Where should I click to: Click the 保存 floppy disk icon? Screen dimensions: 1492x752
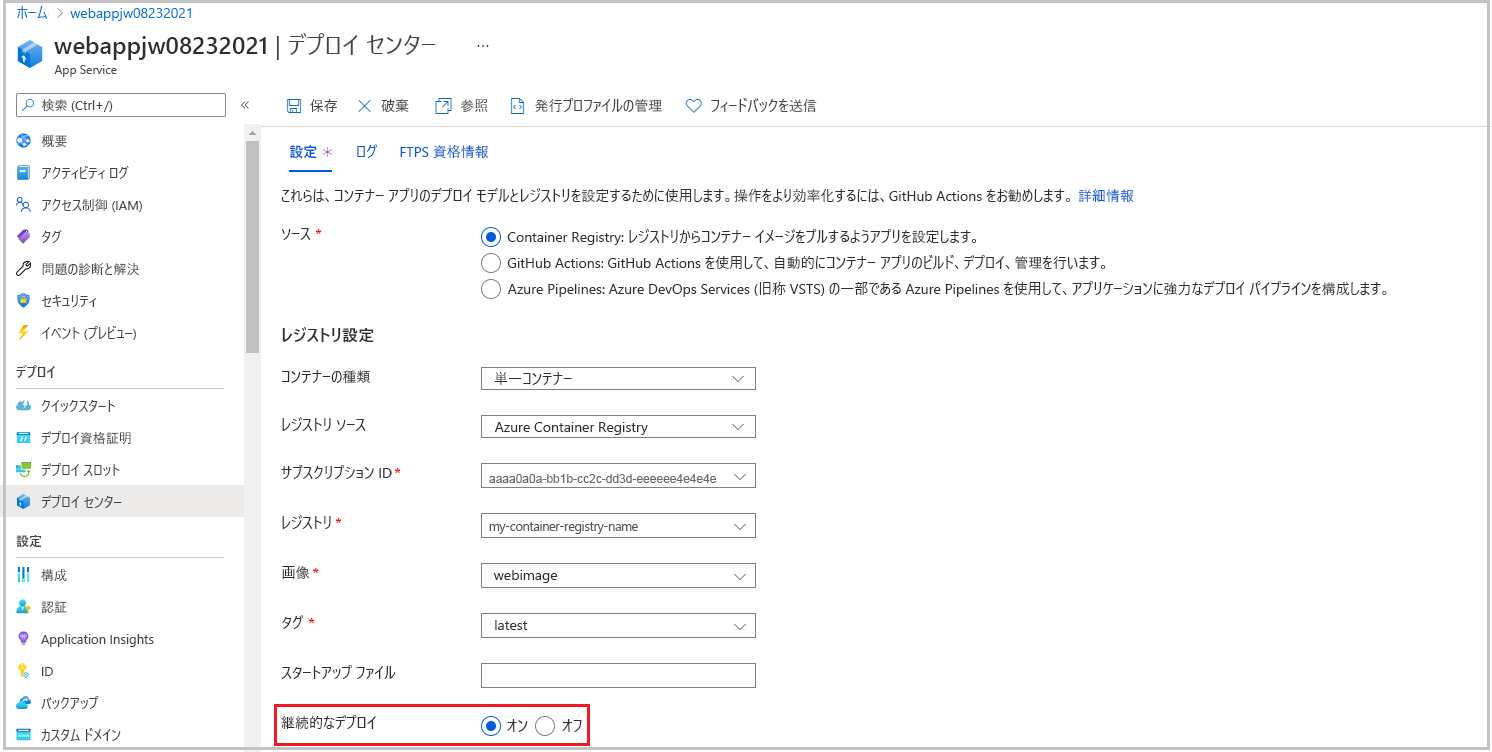click(294, 106)
